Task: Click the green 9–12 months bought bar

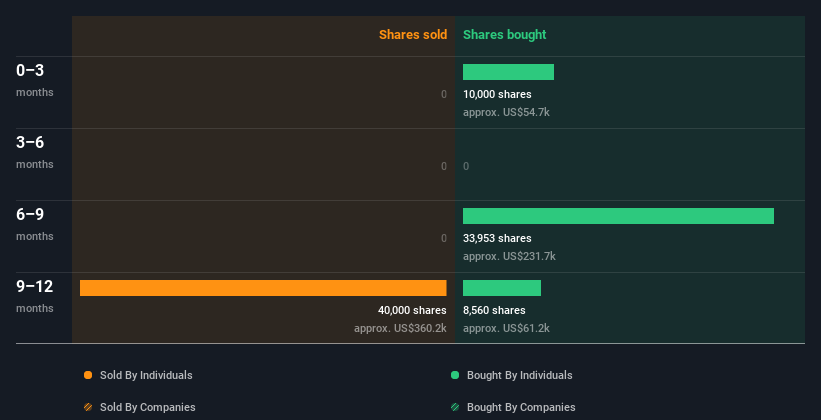Action: [502, 288]
